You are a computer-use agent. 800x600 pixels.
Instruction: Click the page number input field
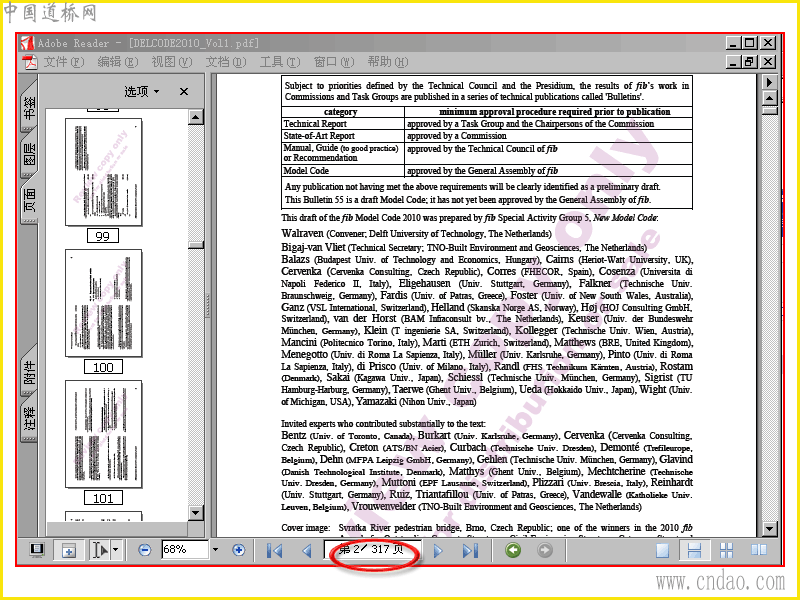point(371,550)
